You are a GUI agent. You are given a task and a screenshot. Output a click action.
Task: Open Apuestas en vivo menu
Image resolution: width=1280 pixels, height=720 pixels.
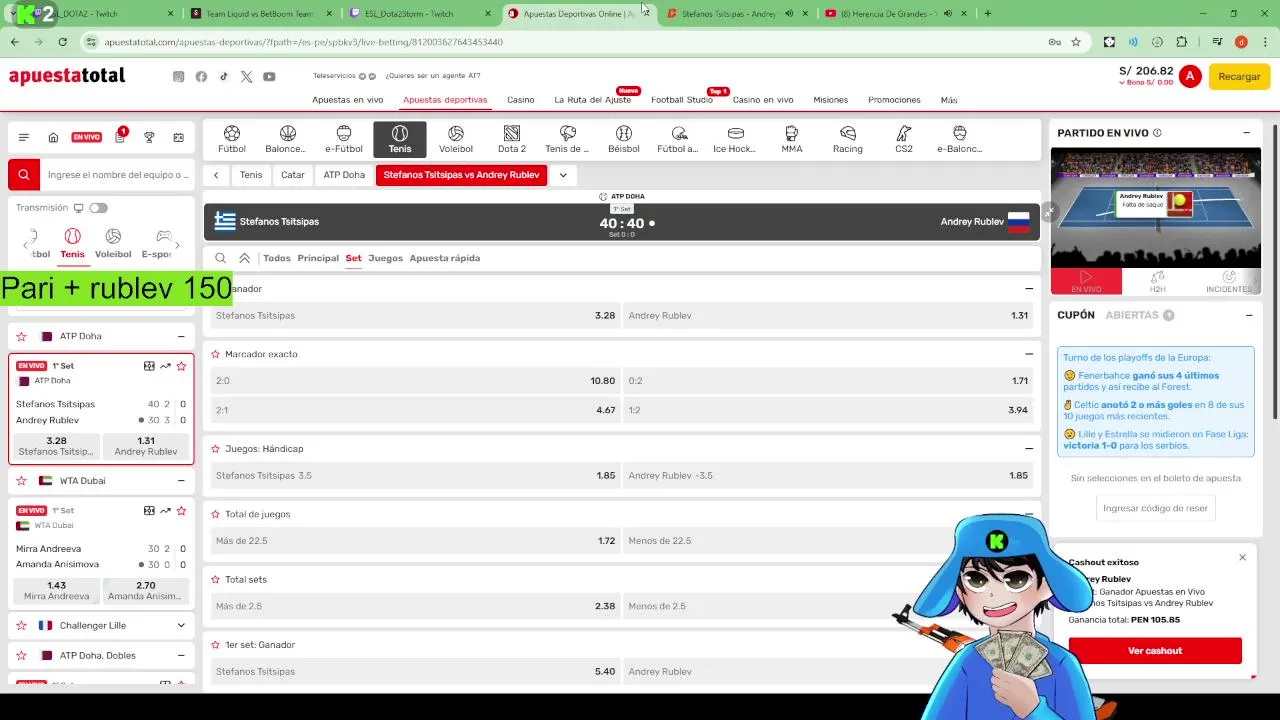tap(347, 100)
